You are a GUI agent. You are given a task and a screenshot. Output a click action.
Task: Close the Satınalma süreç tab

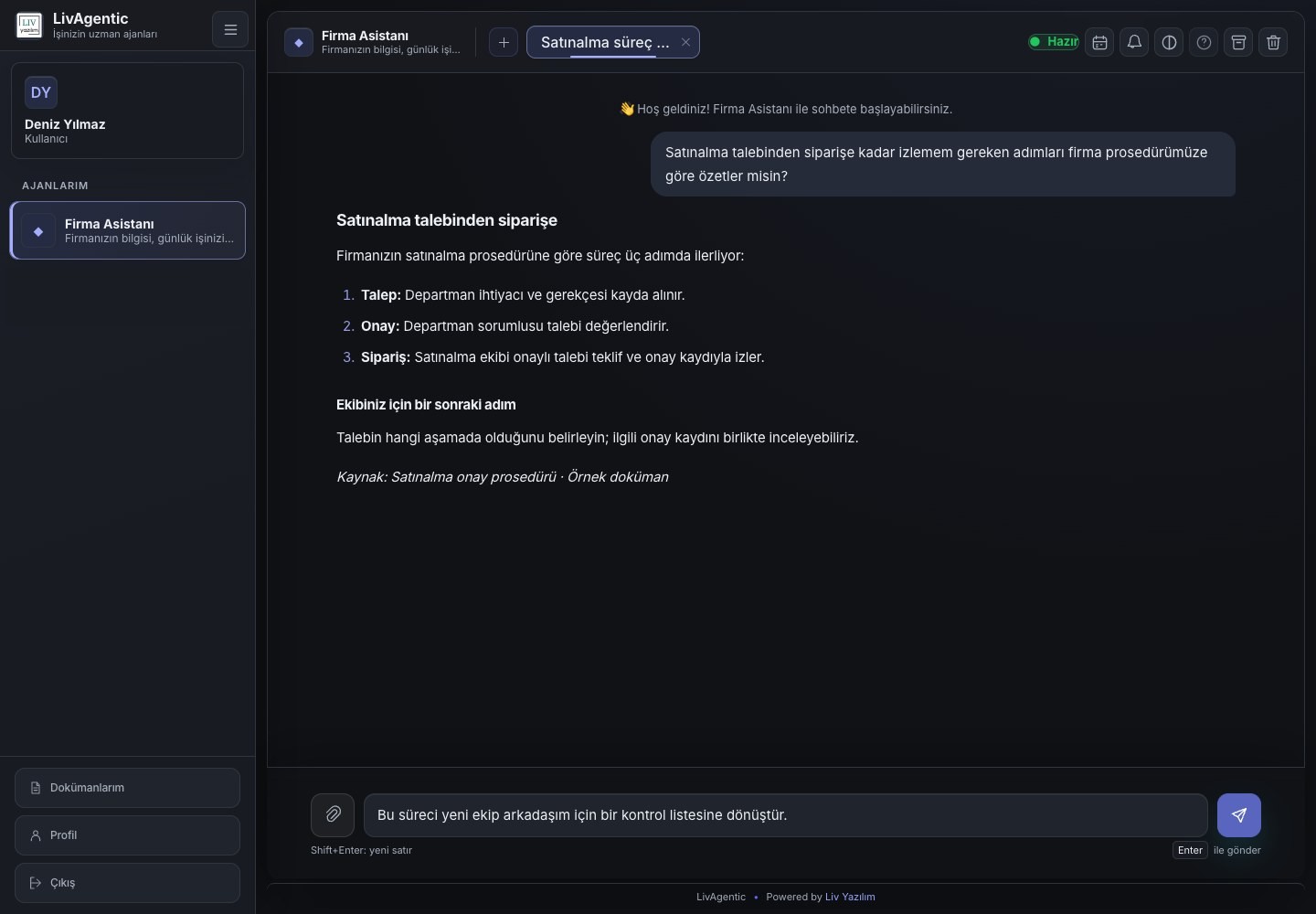click(x=685, y=42)
